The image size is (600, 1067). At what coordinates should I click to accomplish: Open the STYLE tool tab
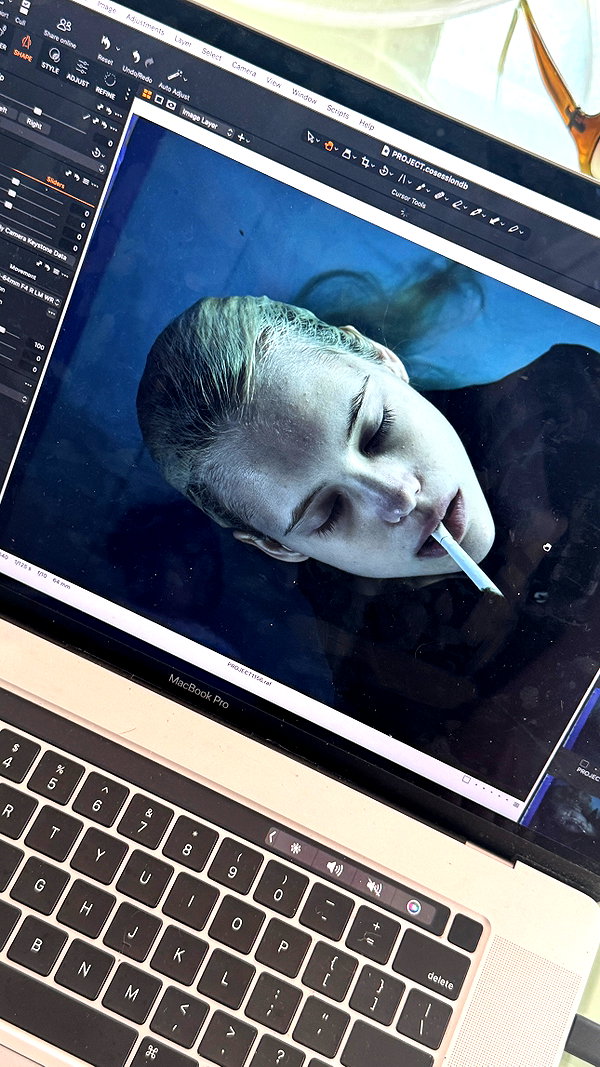52,60
